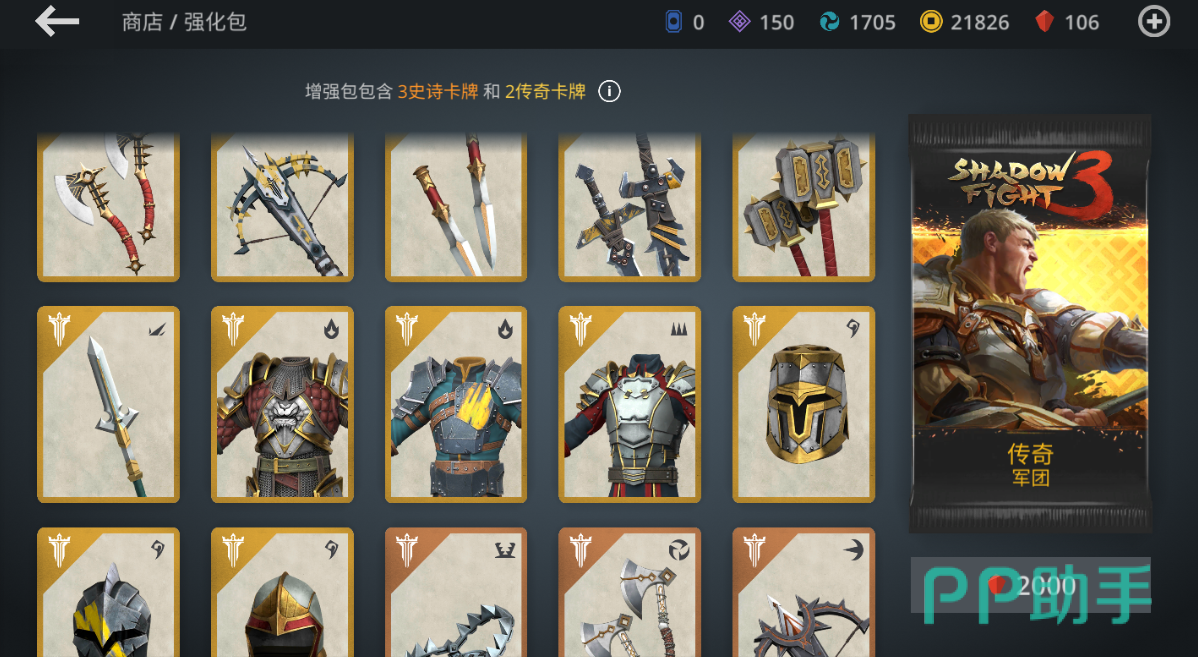Tap the gold coin balance icon
1198x657 pixels.
click(931, 21)
